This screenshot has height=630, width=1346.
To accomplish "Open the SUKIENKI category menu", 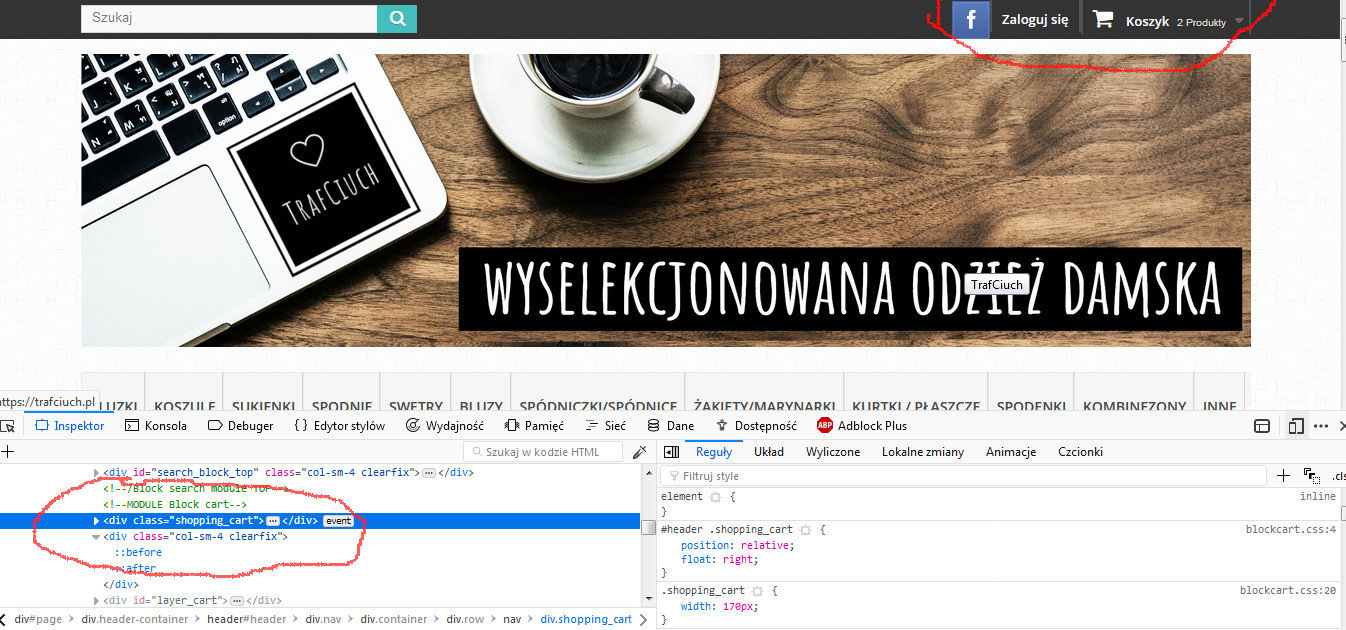I will click(x=263, y=406).
